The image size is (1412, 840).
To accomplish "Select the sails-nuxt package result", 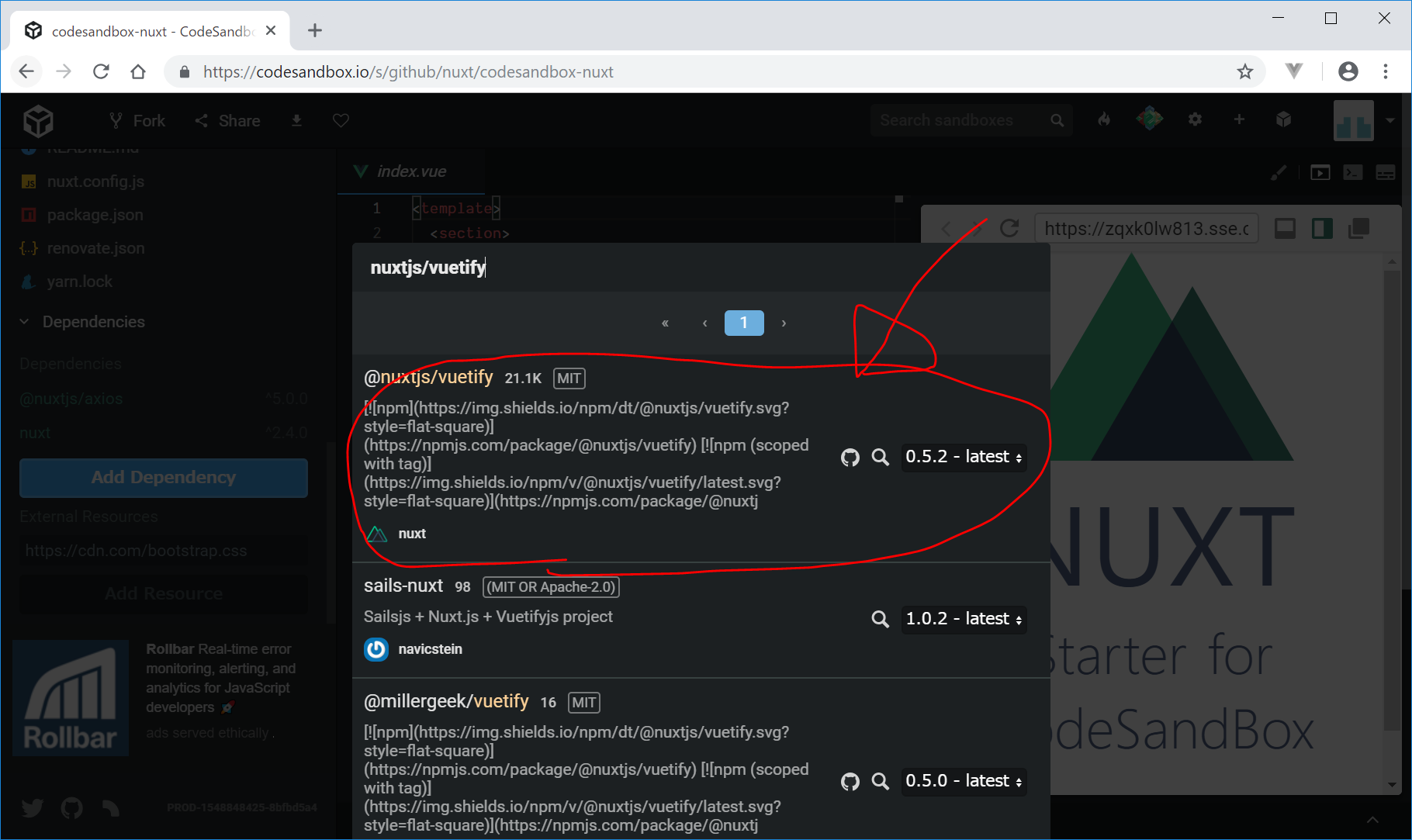I will point(403,586).
